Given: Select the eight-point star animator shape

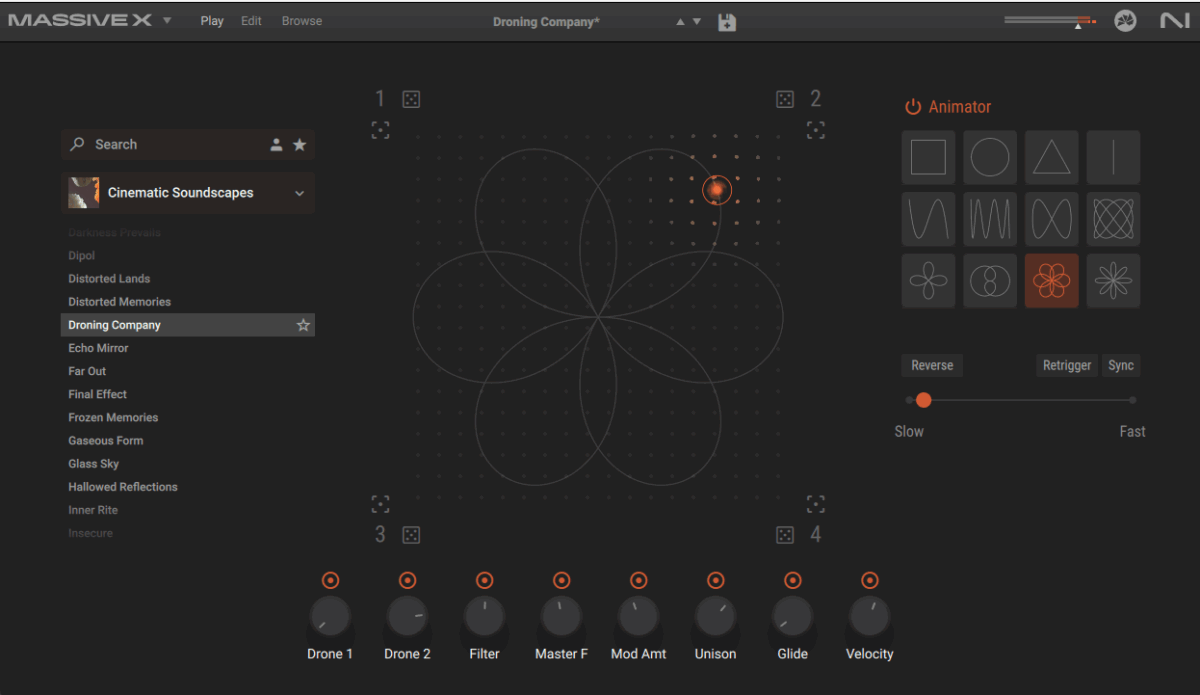Looking at the screenshot, I should (x=1113, y=281).
